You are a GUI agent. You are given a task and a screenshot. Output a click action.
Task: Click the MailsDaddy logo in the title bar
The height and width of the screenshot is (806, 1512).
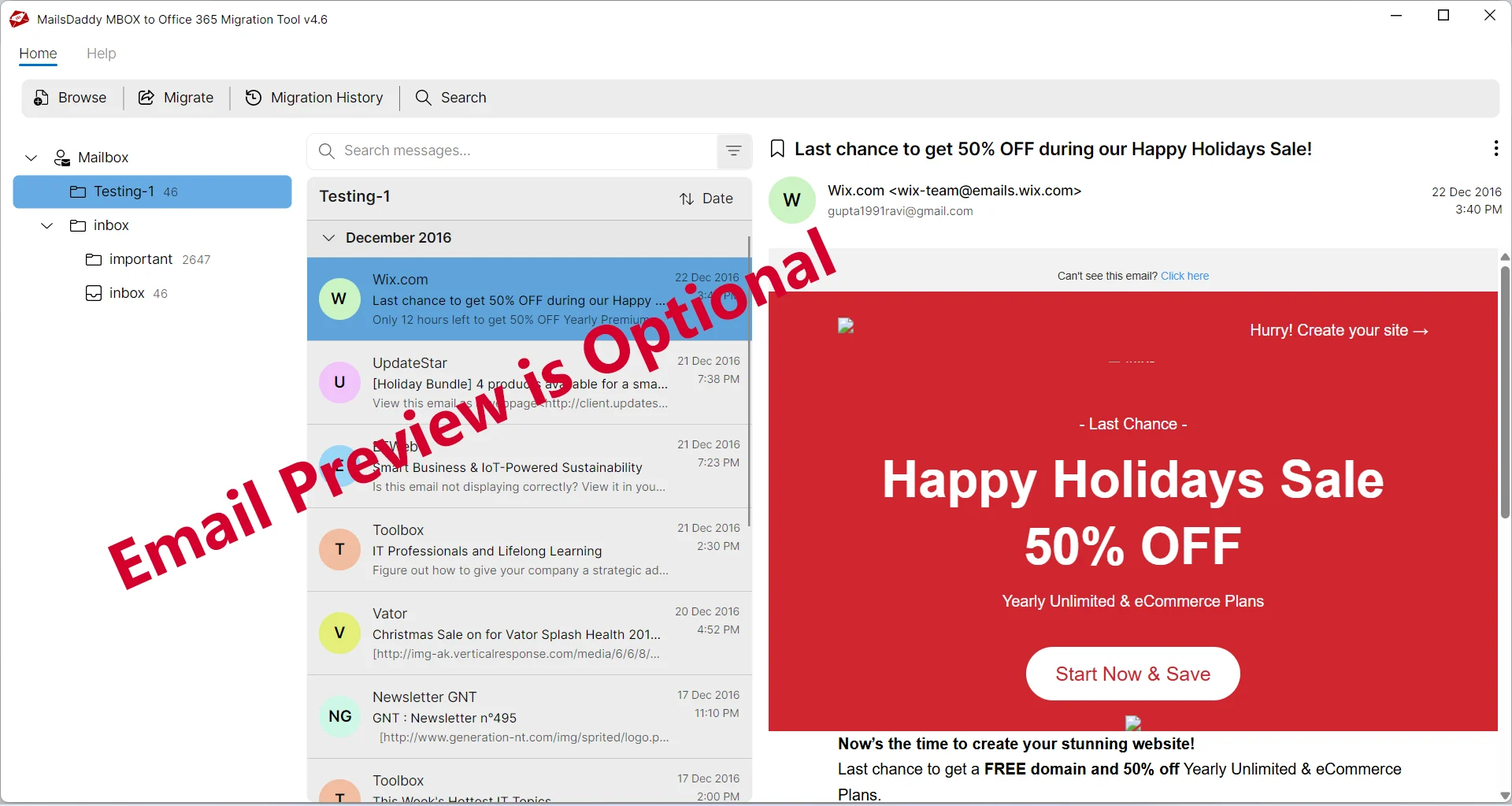click(x=17, y=19)
